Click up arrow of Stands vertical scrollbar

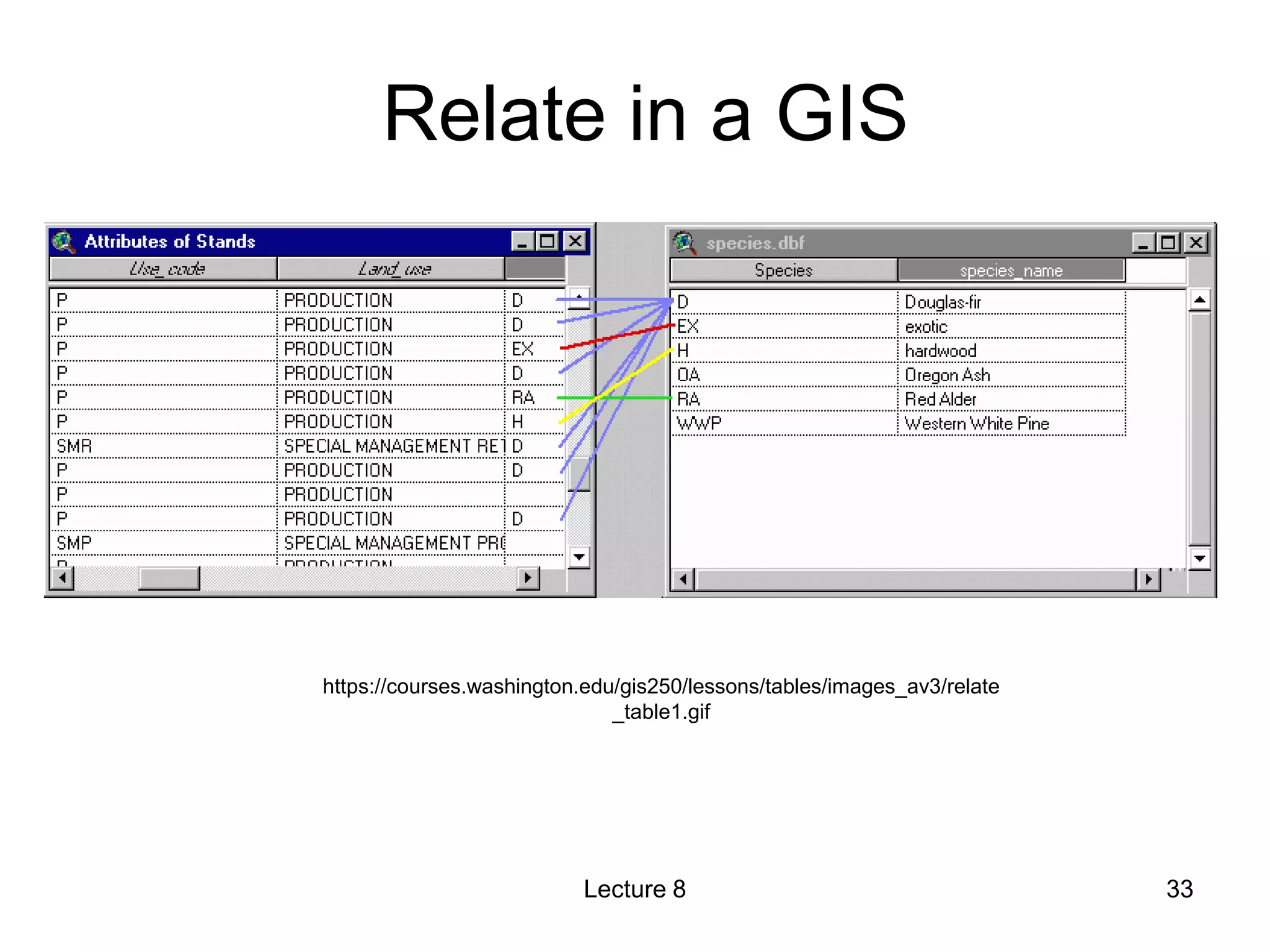point(579,298)
